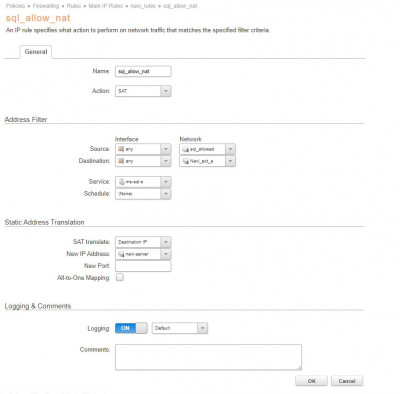
Task: Click the sql_allow_nat page heading
Action: (38, 18)
